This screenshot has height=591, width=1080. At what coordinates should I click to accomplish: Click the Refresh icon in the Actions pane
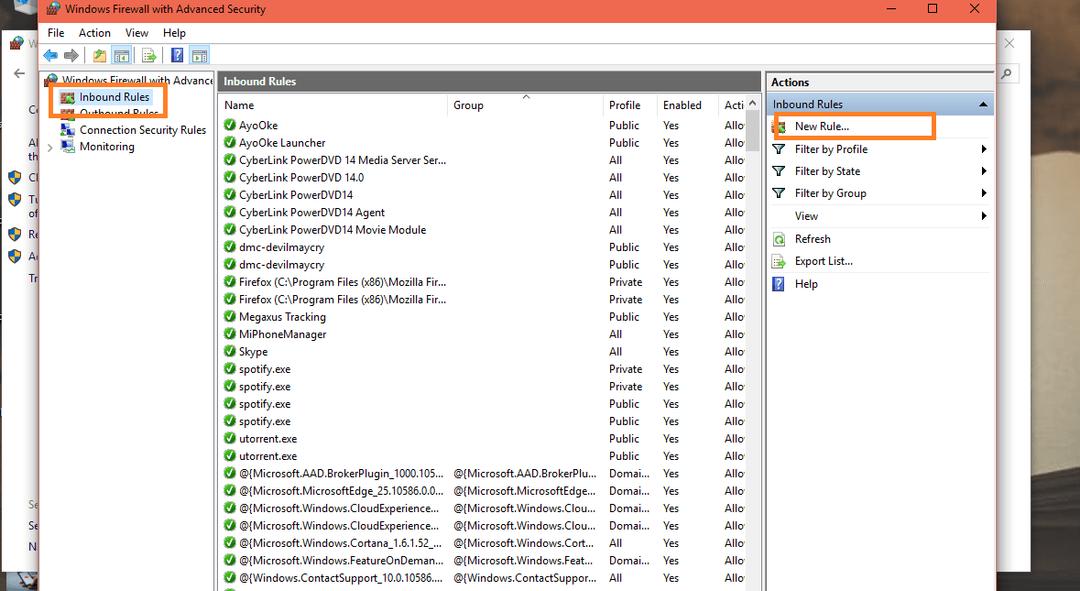(x=779, y=239)
